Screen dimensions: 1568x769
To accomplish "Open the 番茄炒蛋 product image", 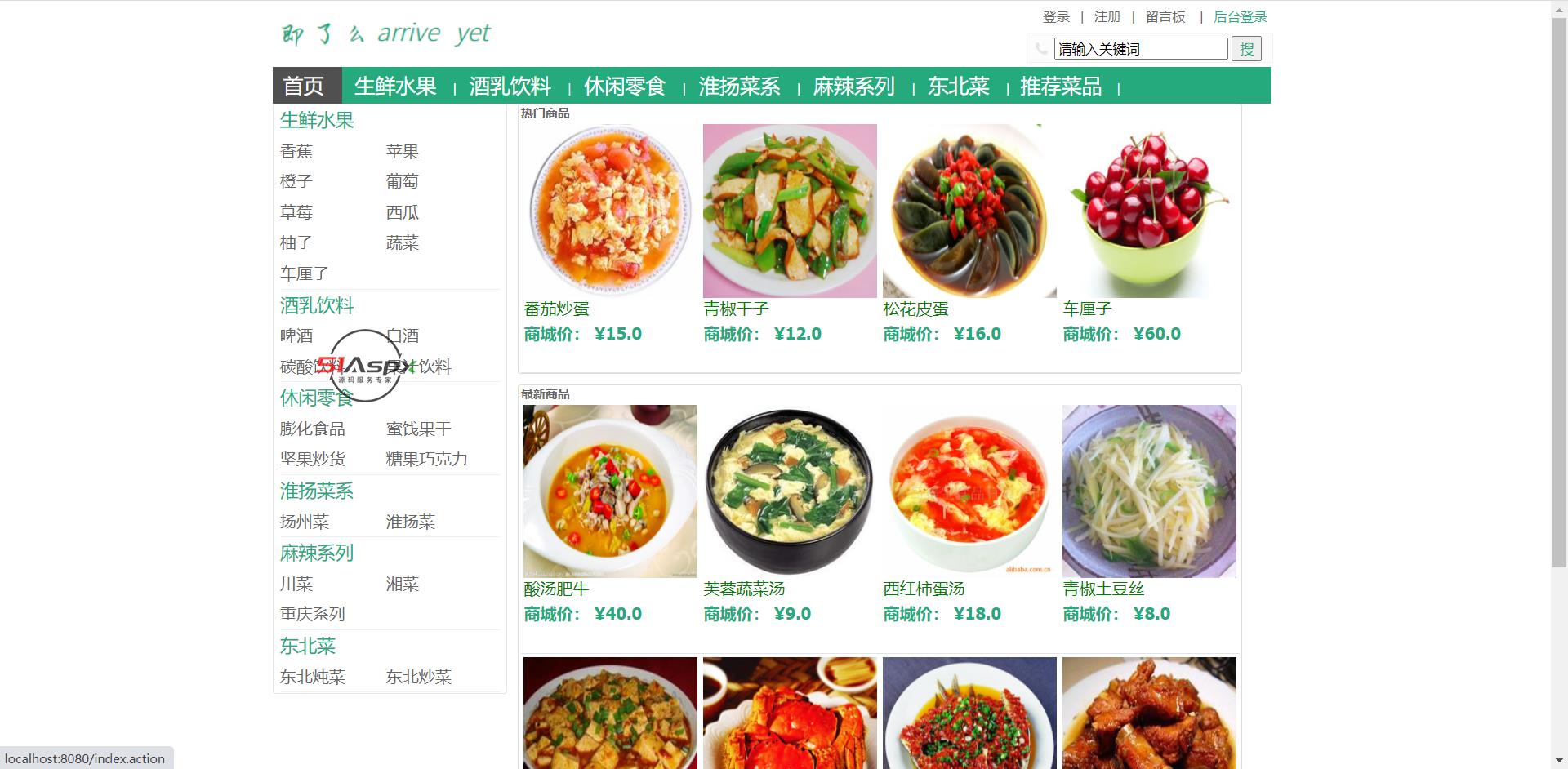I will tap(610, 211).
